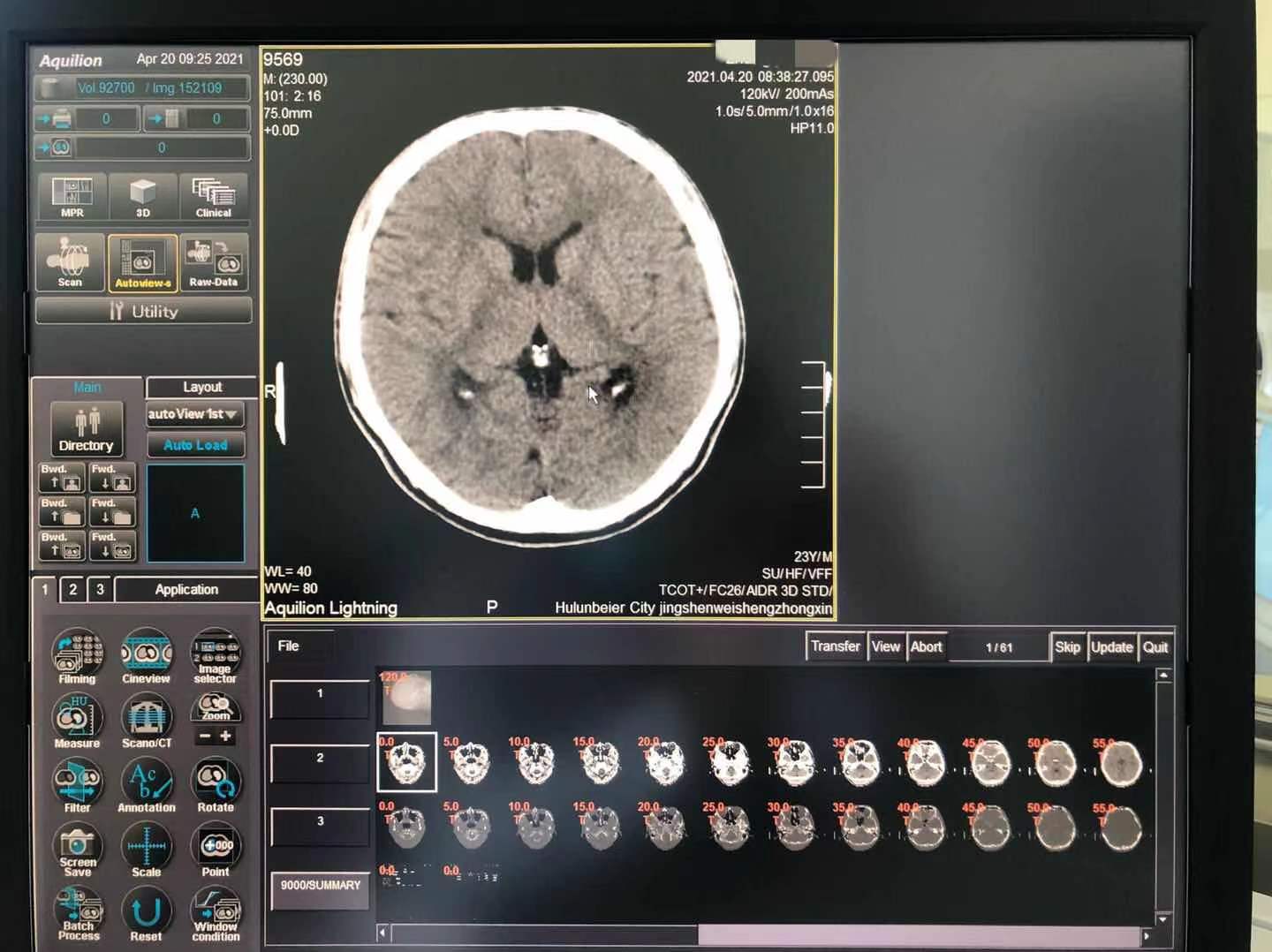This screenshot has height=952, width=1272.
Task: Open Window condition settings
Action: (216, 913)
